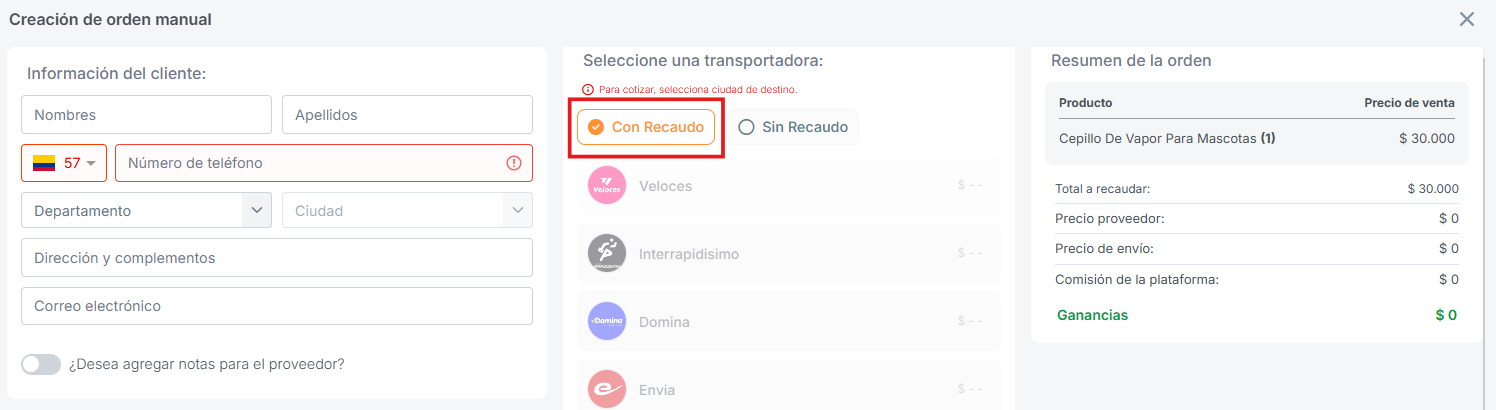Focus the Número de teléfono field
Image resolution: width=1496 pixels, height=410 pixels.
pyautogui.click(x=310, y=163)
